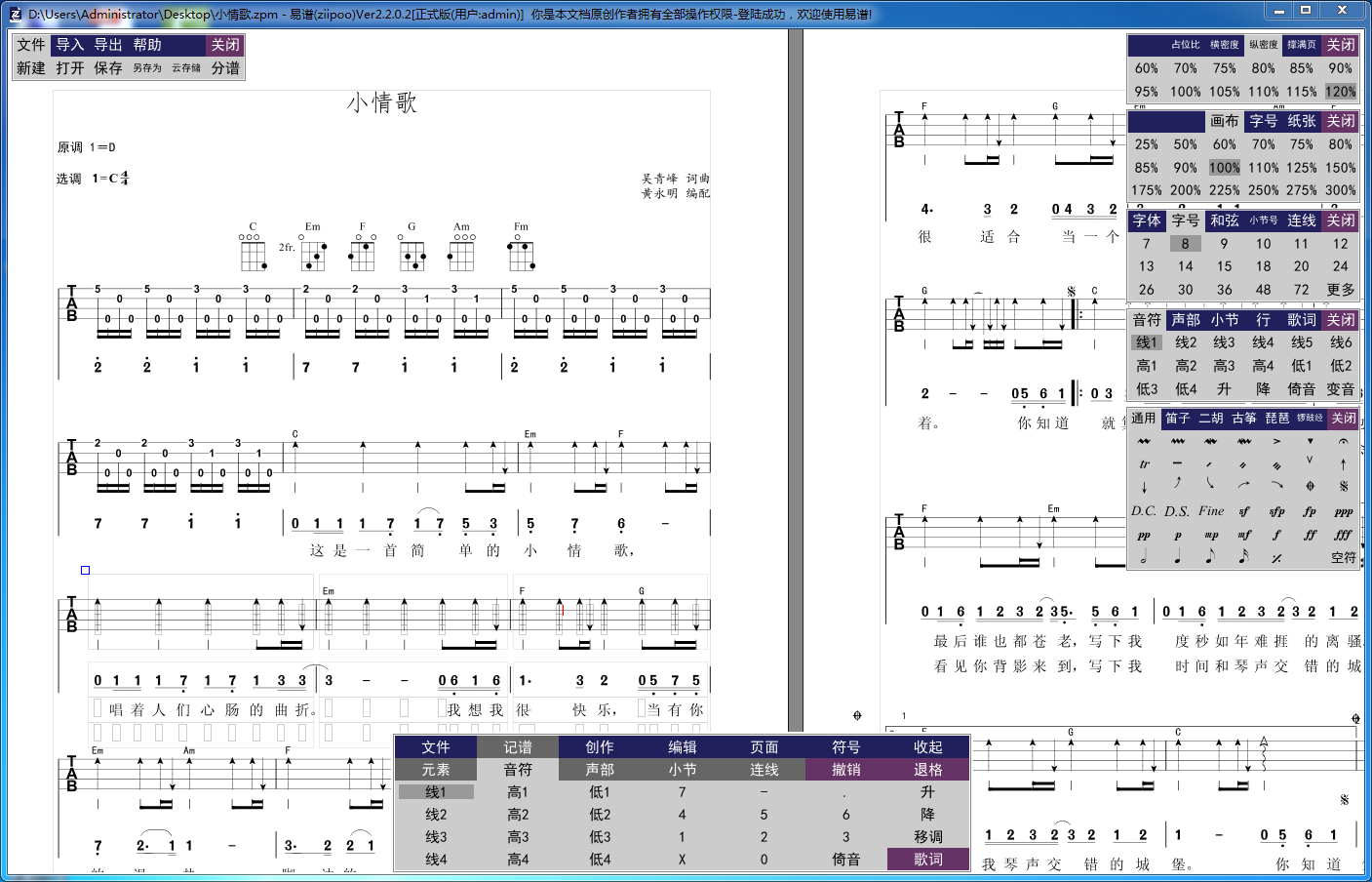Screen dimensions: 1372x882
Task: Click the 撑满页 button
Action: click(1302, 45)
